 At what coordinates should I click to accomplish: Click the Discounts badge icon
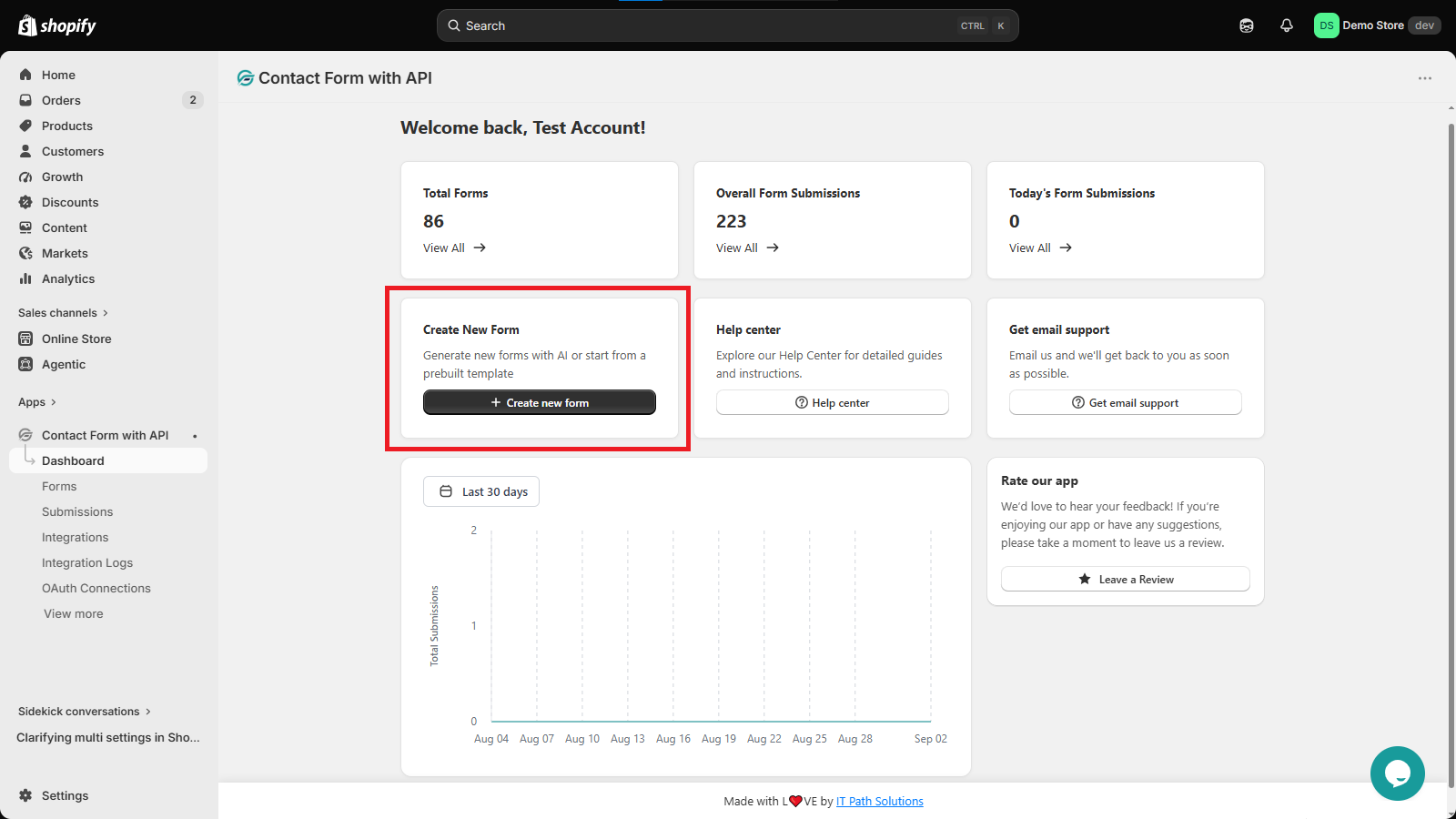[x=25, y=202]
